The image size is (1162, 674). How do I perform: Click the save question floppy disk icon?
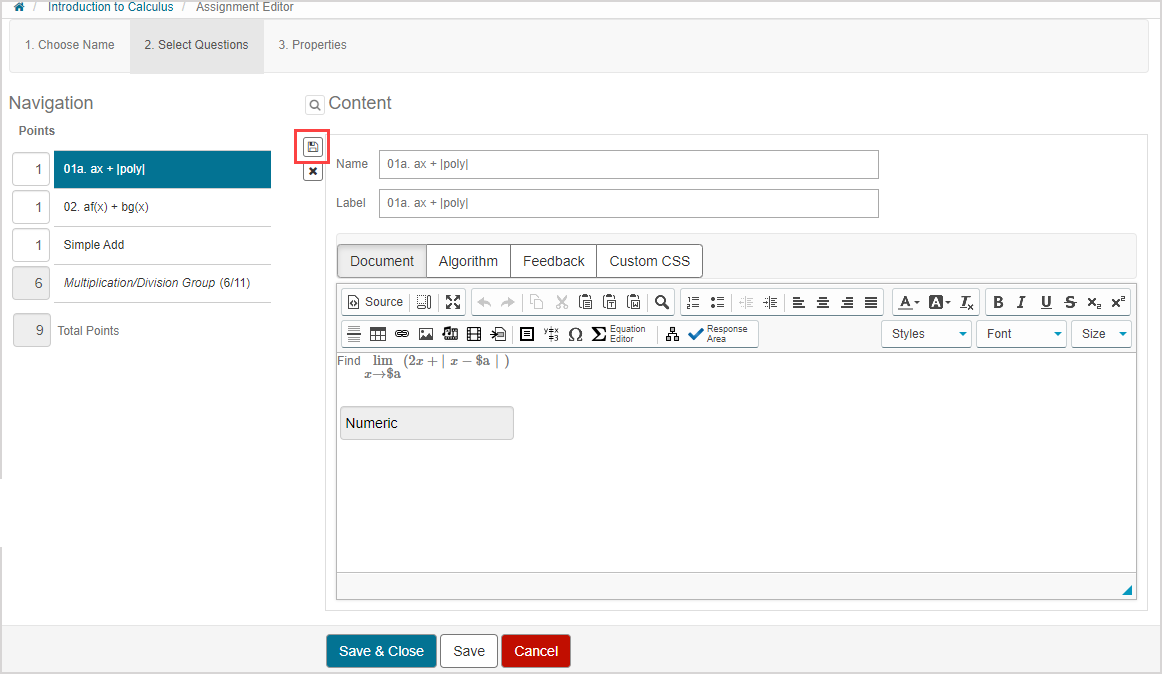tap(313, 148)
